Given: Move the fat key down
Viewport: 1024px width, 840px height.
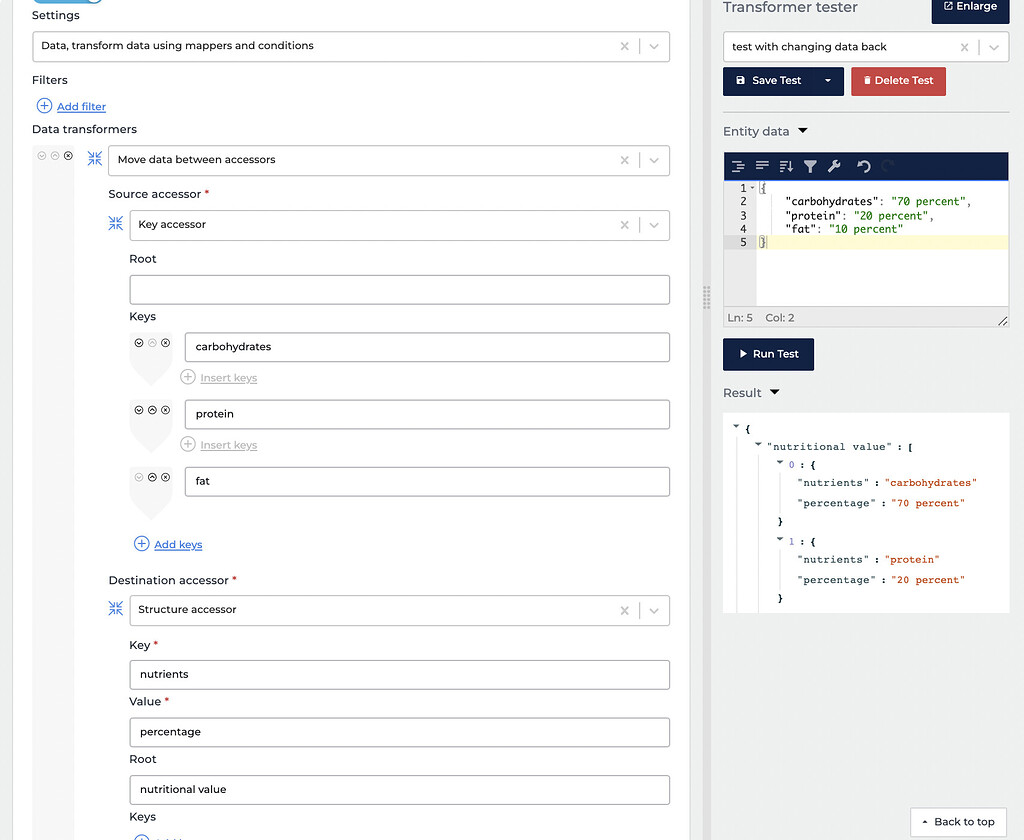Looking at the screenshot, I should point(139,477).
